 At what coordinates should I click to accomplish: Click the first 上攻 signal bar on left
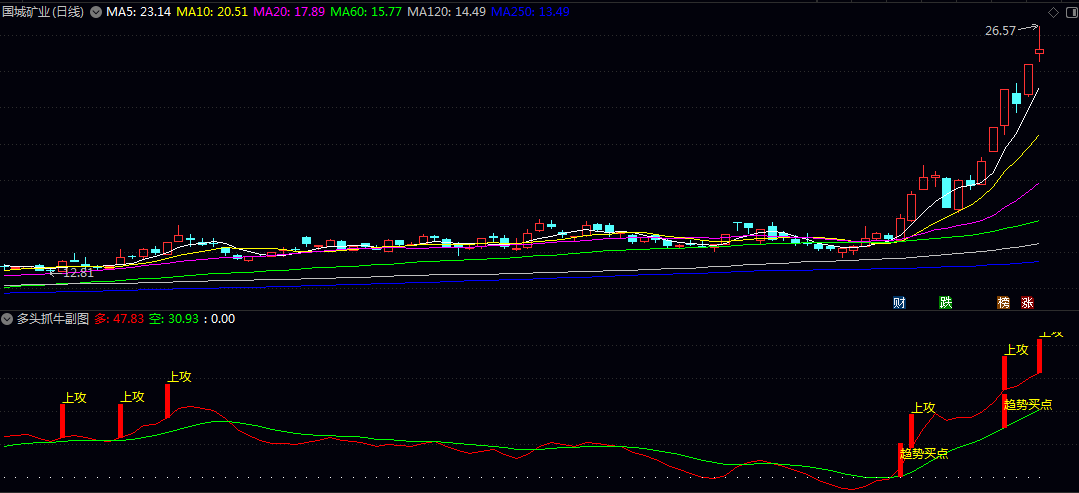[x=62, y=420]
